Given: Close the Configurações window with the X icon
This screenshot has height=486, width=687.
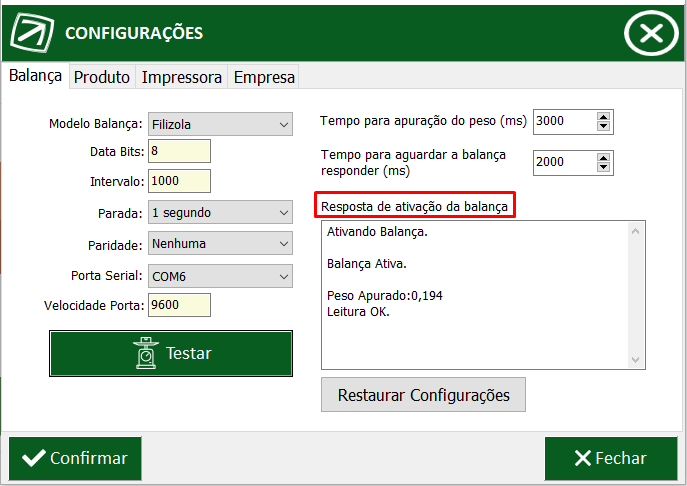Looking at the screenshot, I should [651, 33].
